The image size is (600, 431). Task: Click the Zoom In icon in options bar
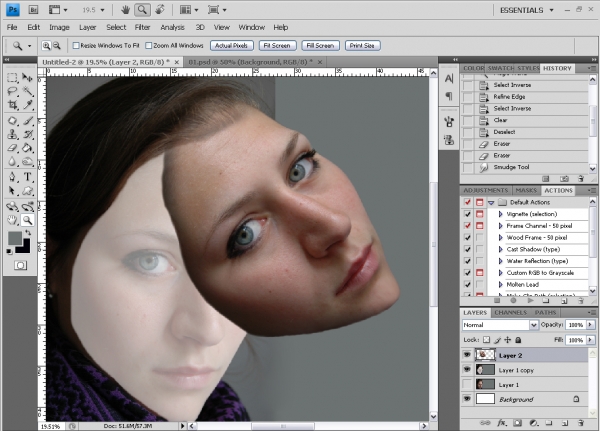tap(46, 46)
